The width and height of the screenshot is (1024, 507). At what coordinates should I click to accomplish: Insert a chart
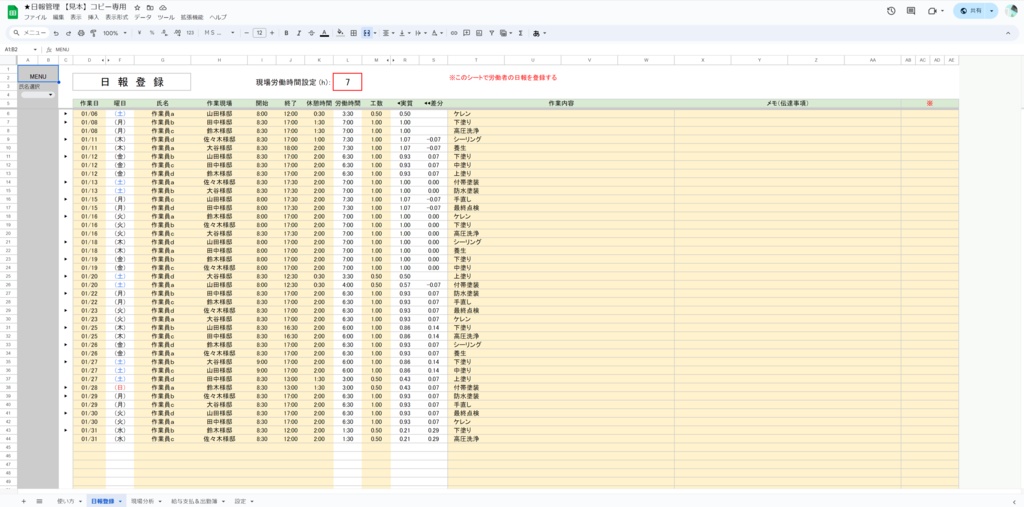coord(479,33)
